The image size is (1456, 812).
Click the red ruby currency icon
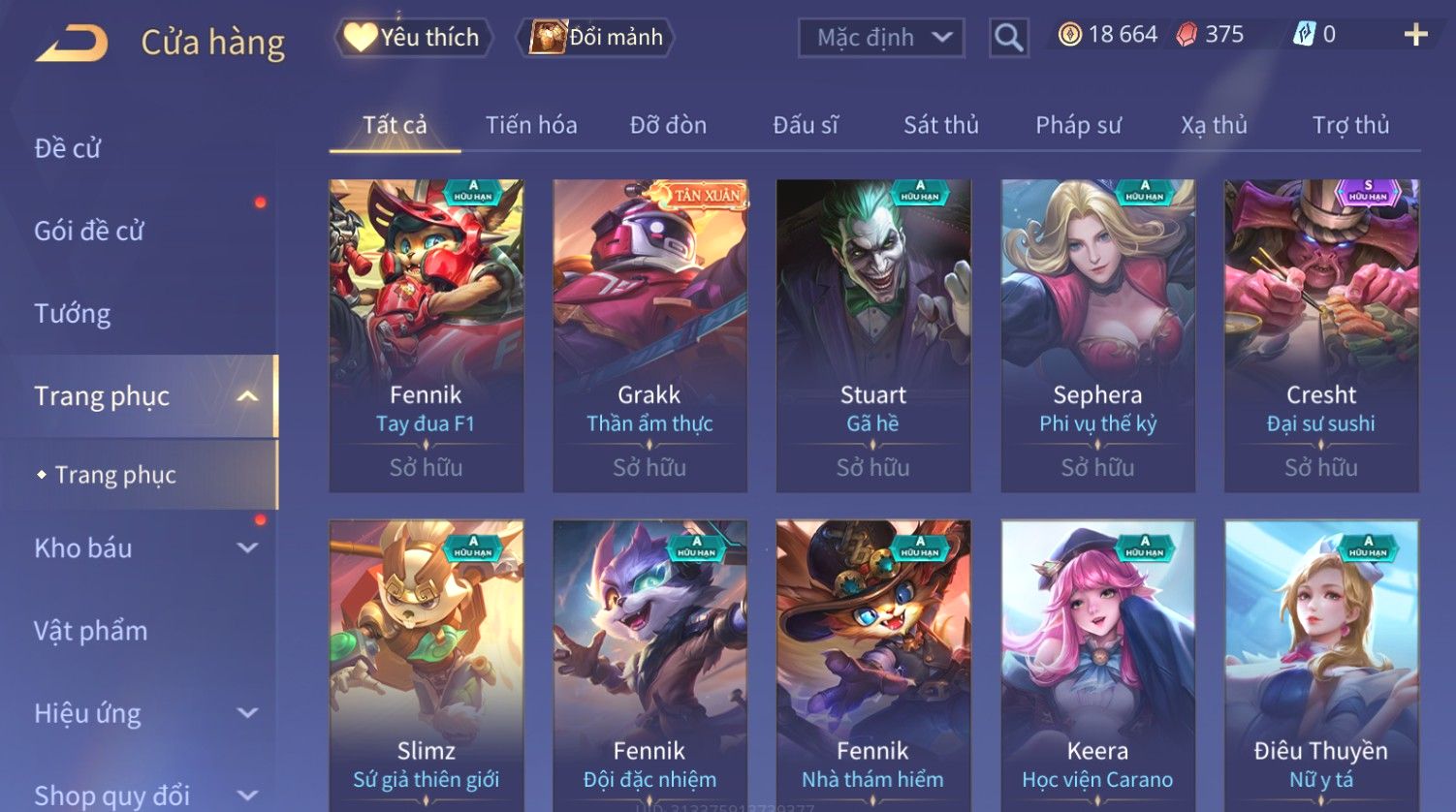[x=1187, y=35]
